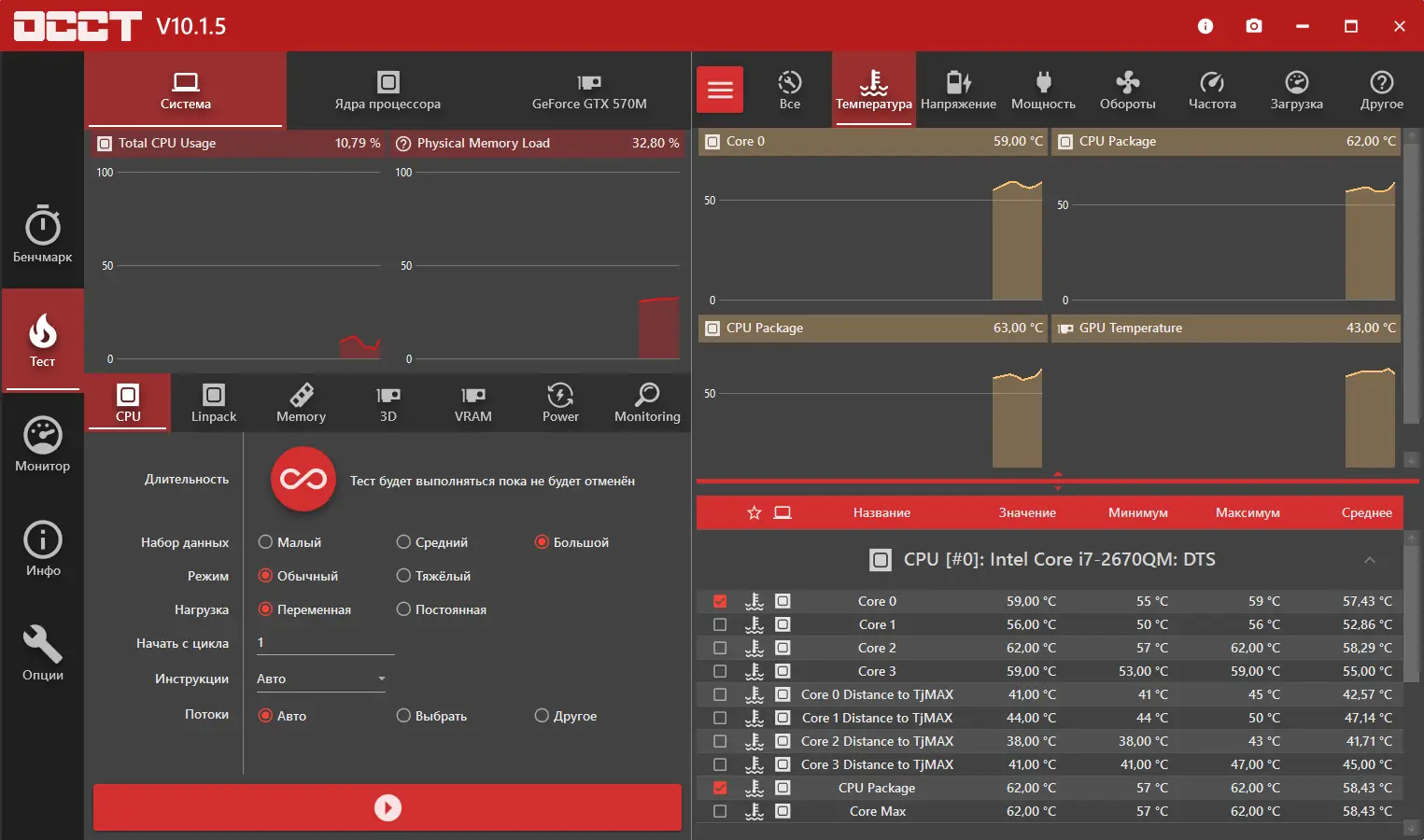Sort by Название column header
This screenshot has height=840, width=1424.
tap(881, 512)
